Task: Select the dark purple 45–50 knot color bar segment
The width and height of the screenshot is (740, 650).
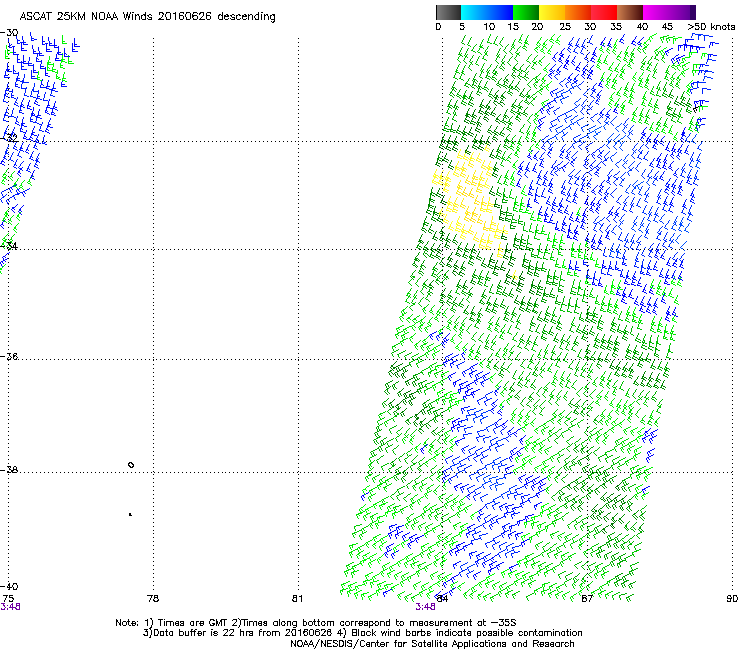Action: point(682,12)
